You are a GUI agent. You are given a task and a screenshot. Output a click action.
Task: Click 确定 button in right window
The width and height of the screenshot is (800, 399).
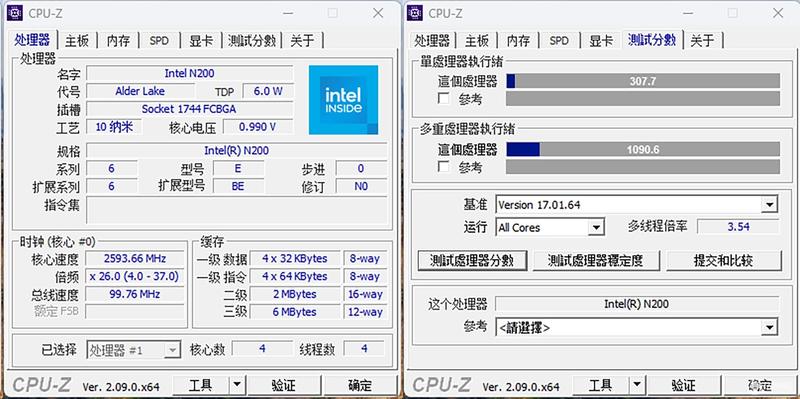click(760, 385)
